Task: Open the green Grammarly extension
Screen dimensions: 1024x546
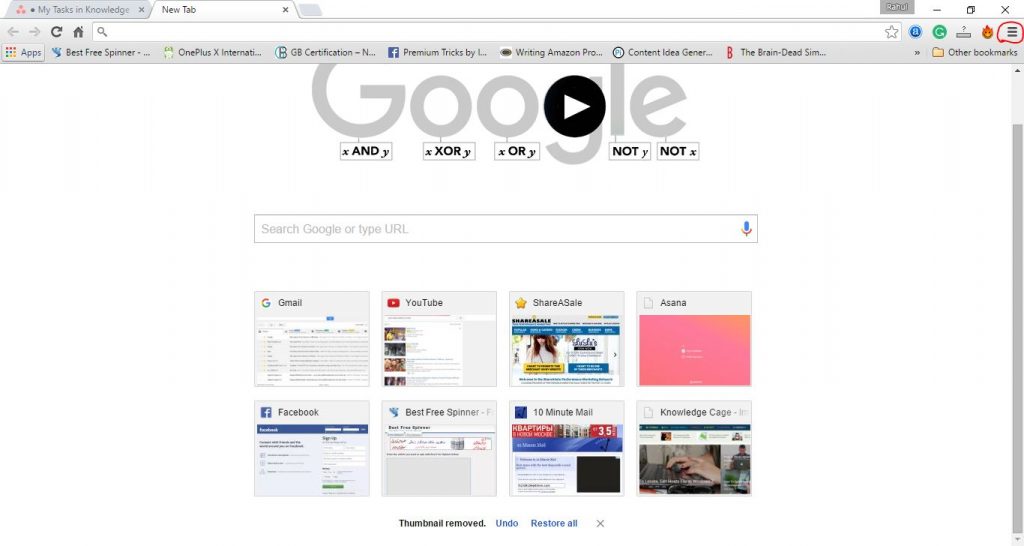Action: click(x=940, y=32)
